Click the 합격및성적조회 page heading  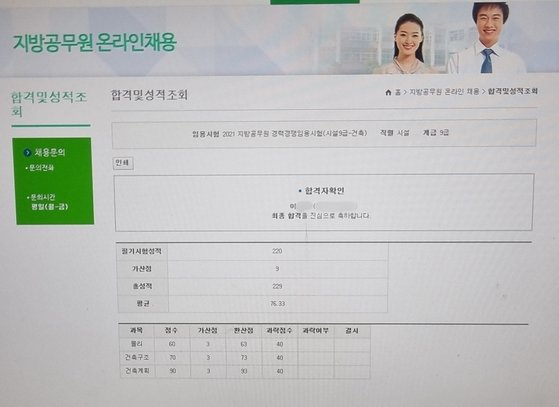coord(149,95)
